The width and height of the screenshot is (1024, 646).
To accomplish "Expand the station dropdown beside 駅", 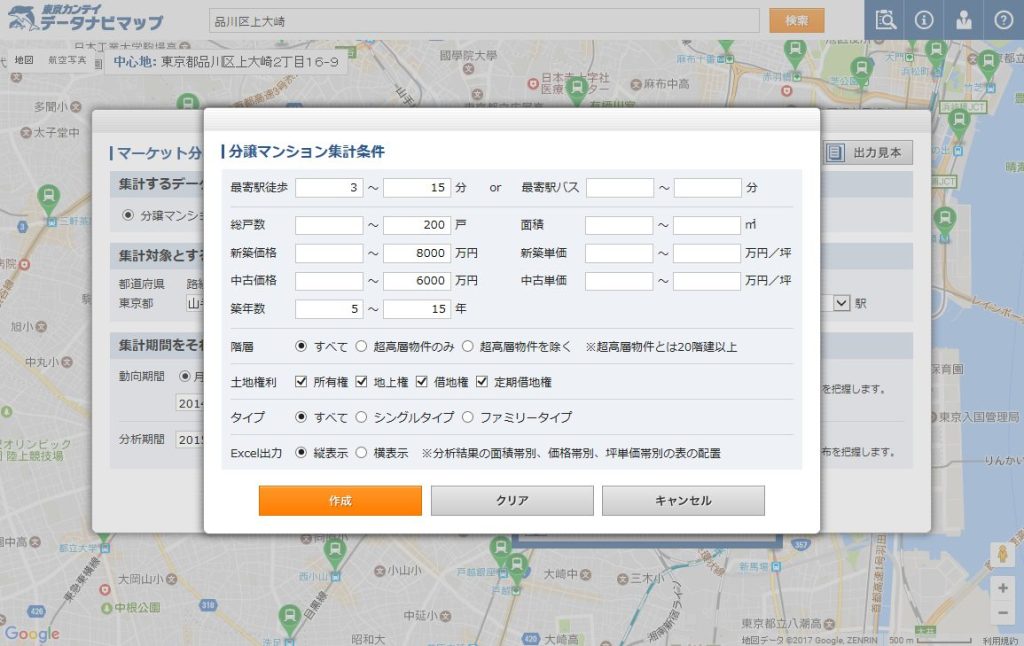I will (x=841, y=302).
